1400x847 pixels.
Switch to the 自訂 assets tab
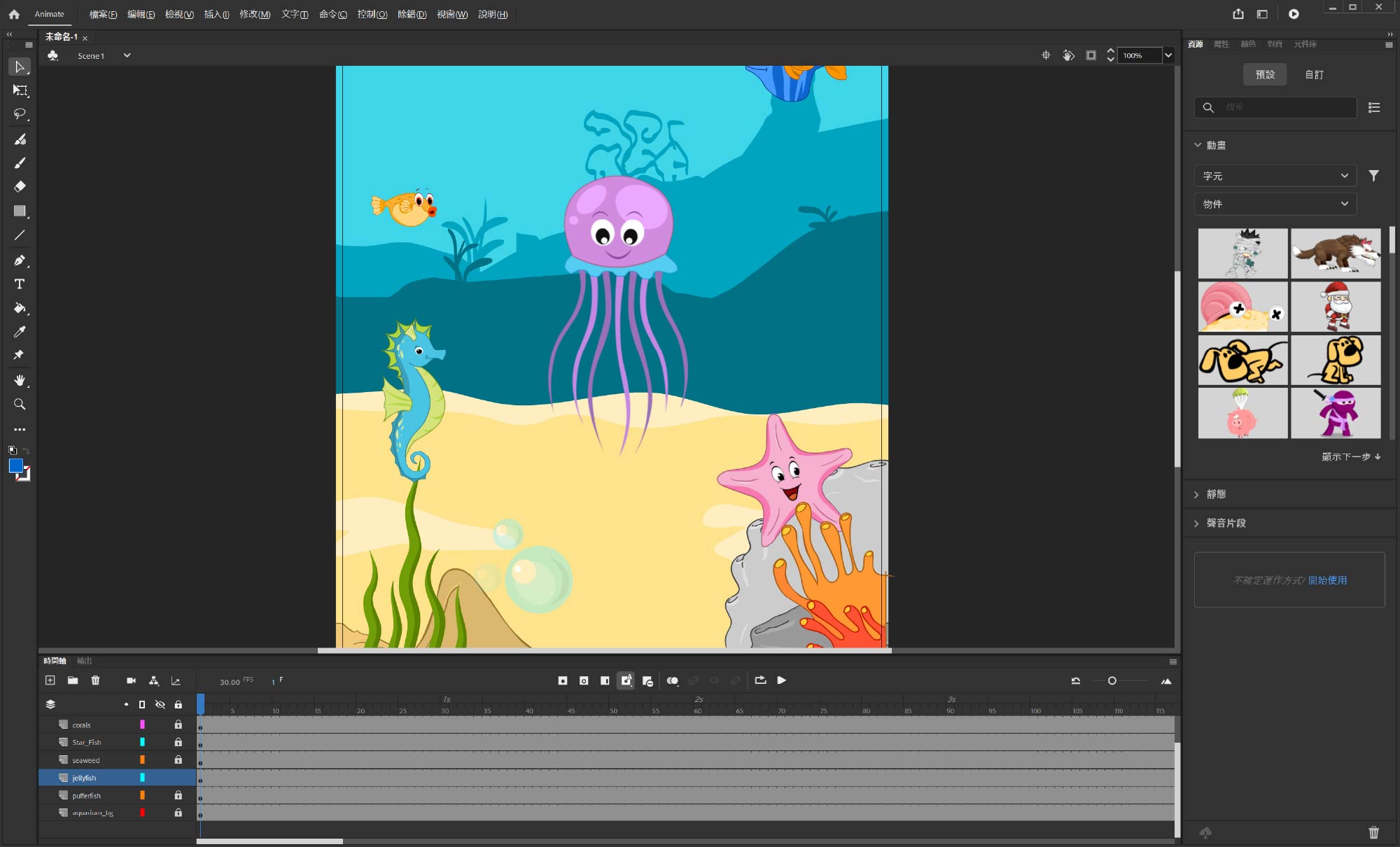1314,74
